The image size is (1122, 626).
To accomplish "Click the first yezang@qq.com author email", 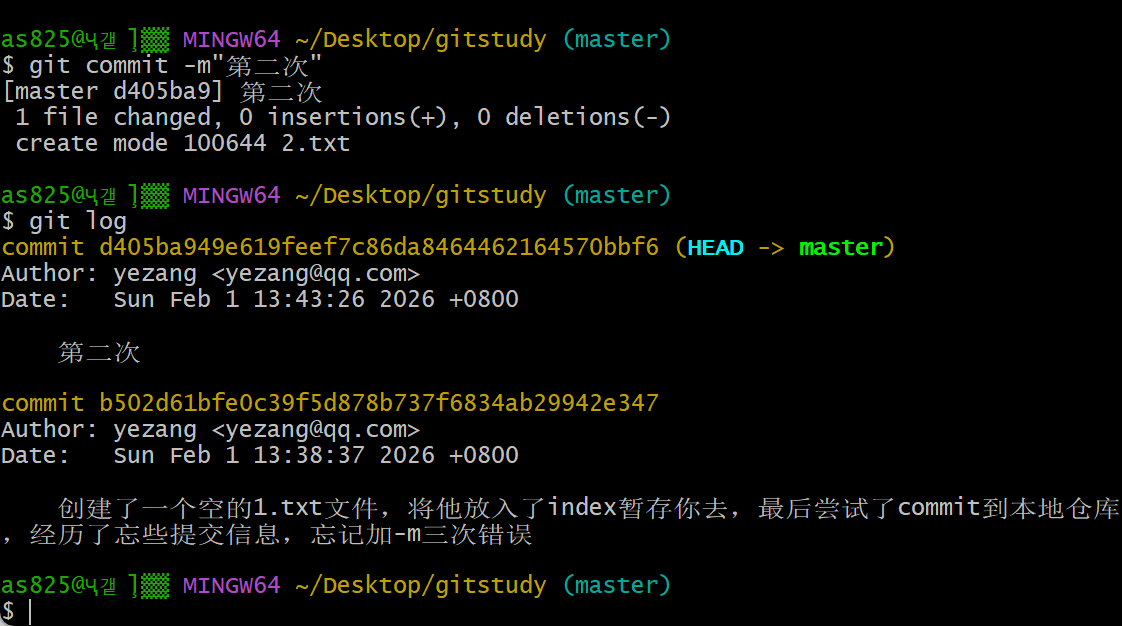I will (x=316, y=274).
